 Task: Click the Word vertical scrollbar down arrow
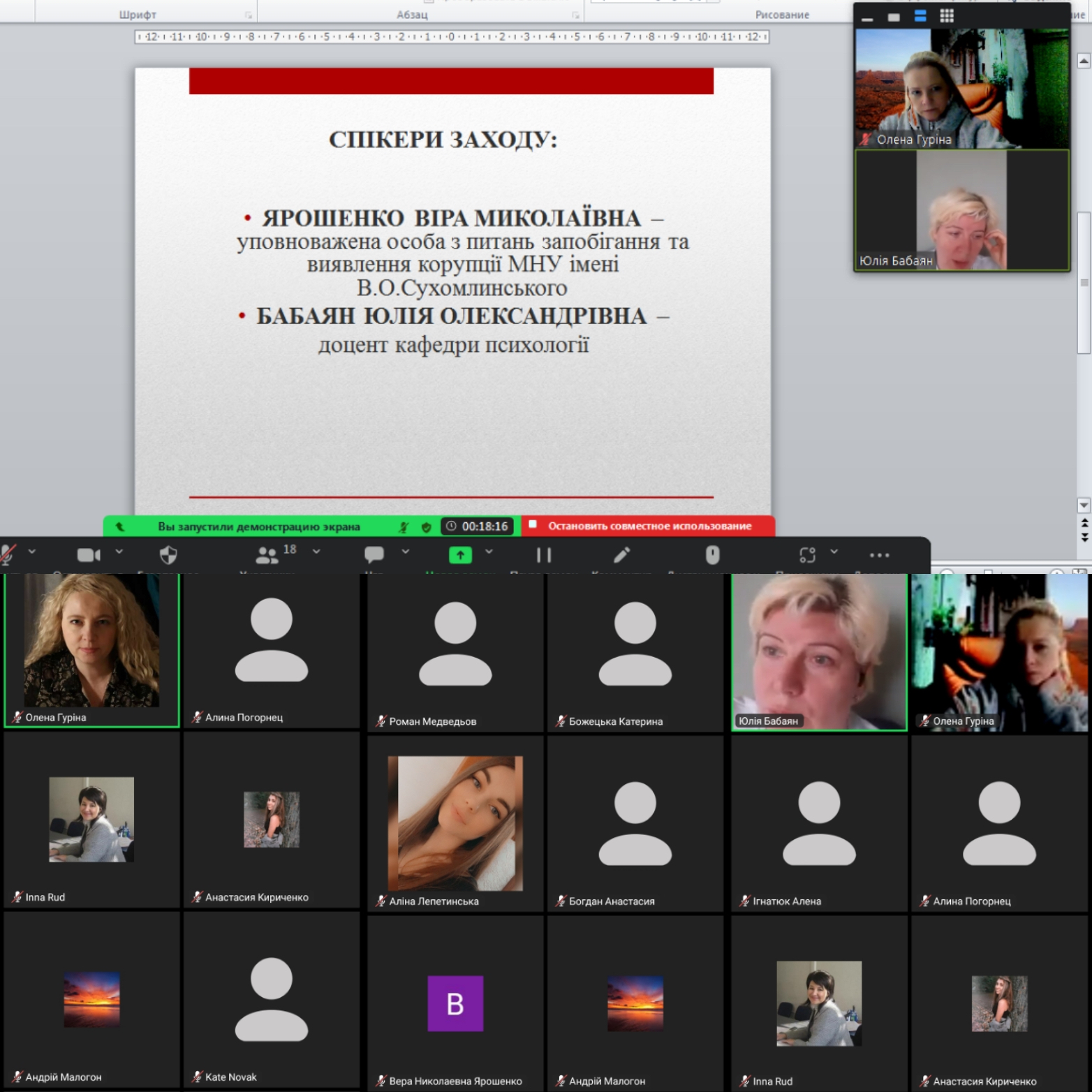pos(1084,505)
